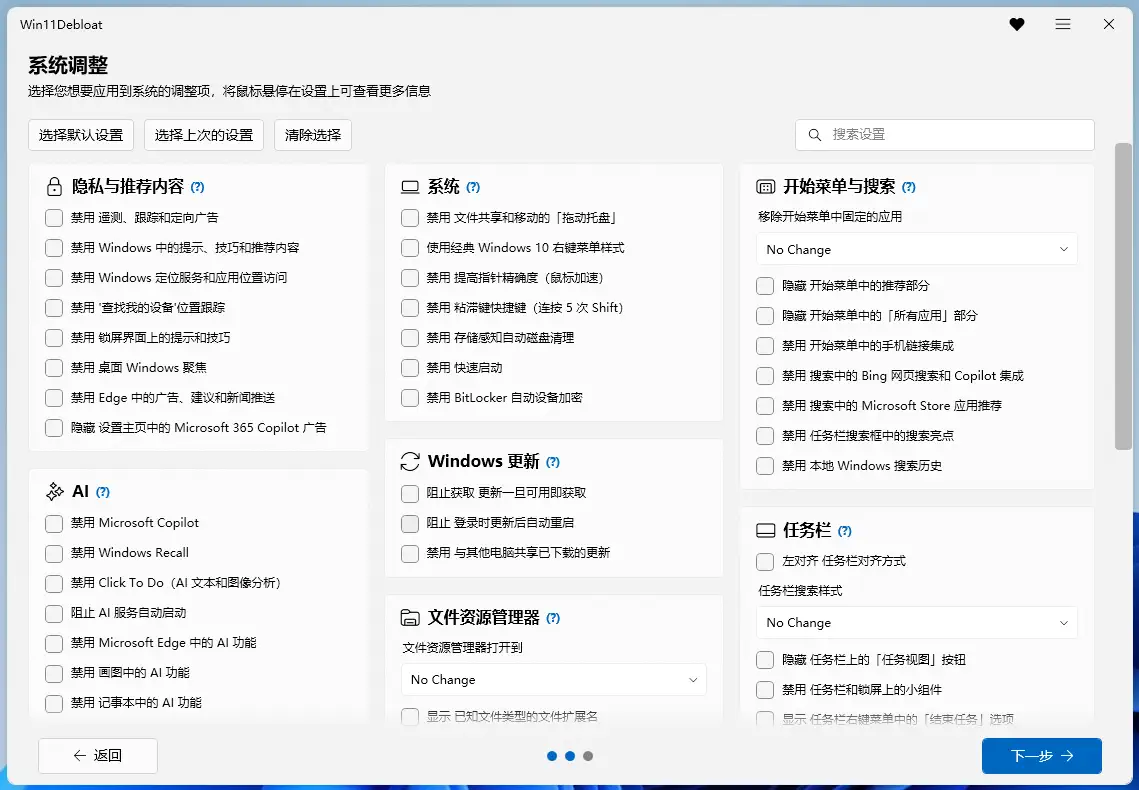Enable 禁用 遥测、跟踪和定向广告 checkbox
Viewport: 1139px width, 790px height.
(54, 218)
